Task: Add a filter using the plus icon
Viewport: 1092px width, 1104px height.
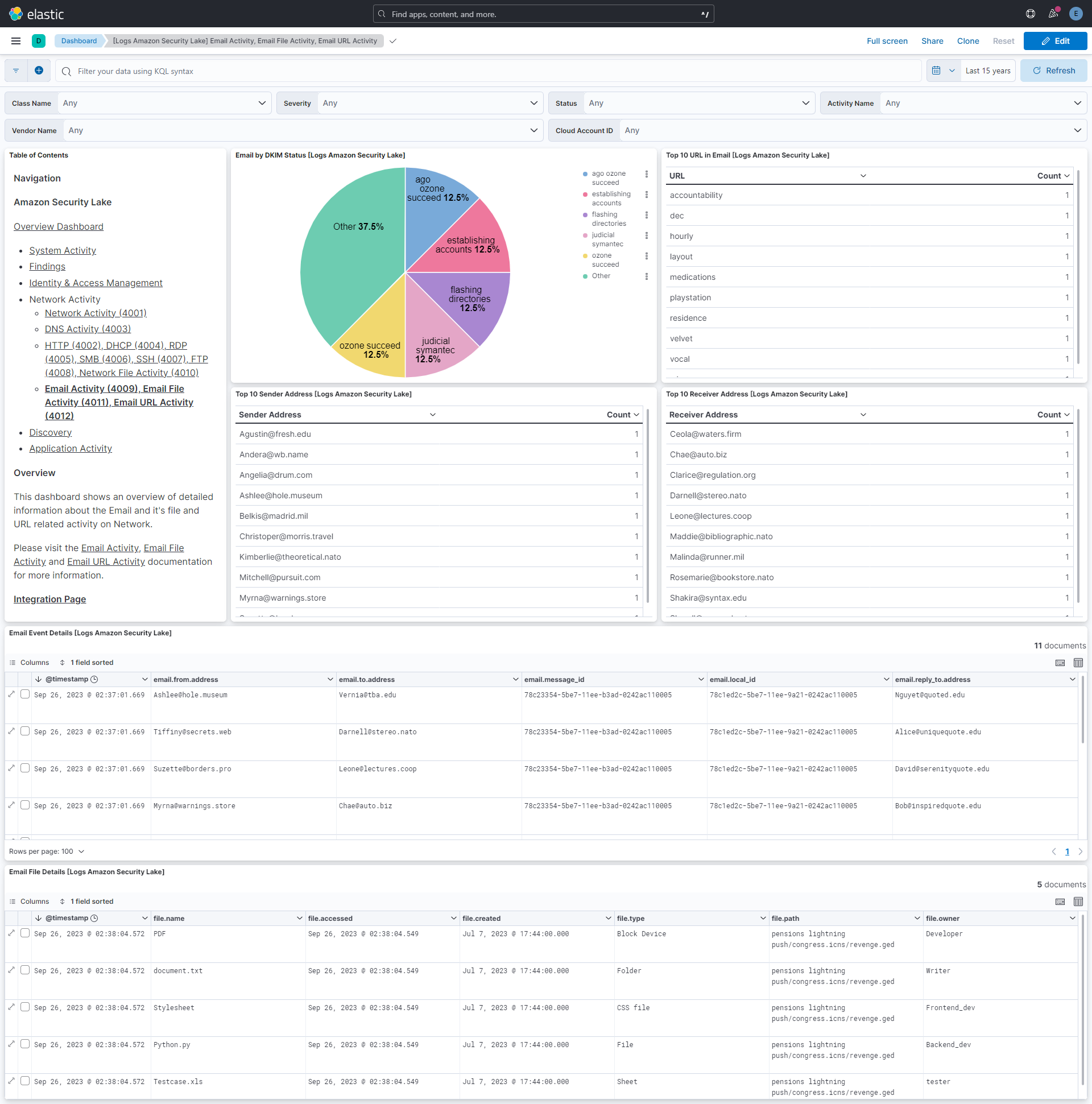Action: 39,71
